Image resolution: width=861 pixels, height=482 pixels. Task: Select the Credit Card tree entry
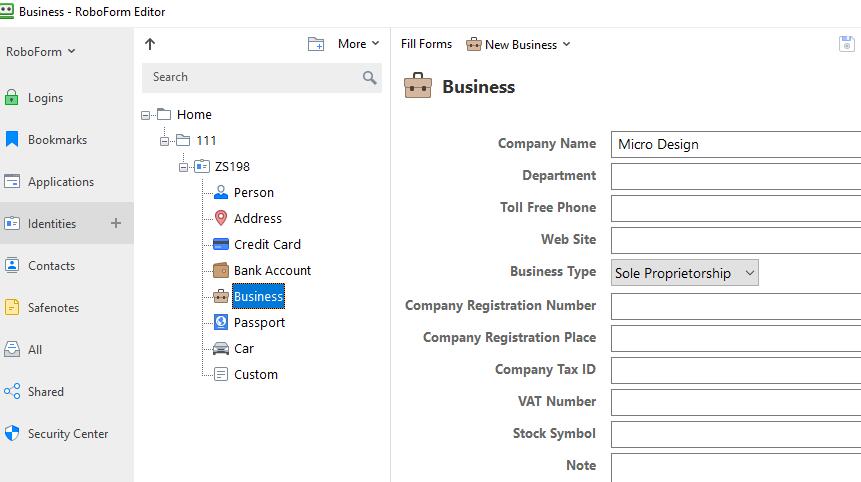[266, 244]
